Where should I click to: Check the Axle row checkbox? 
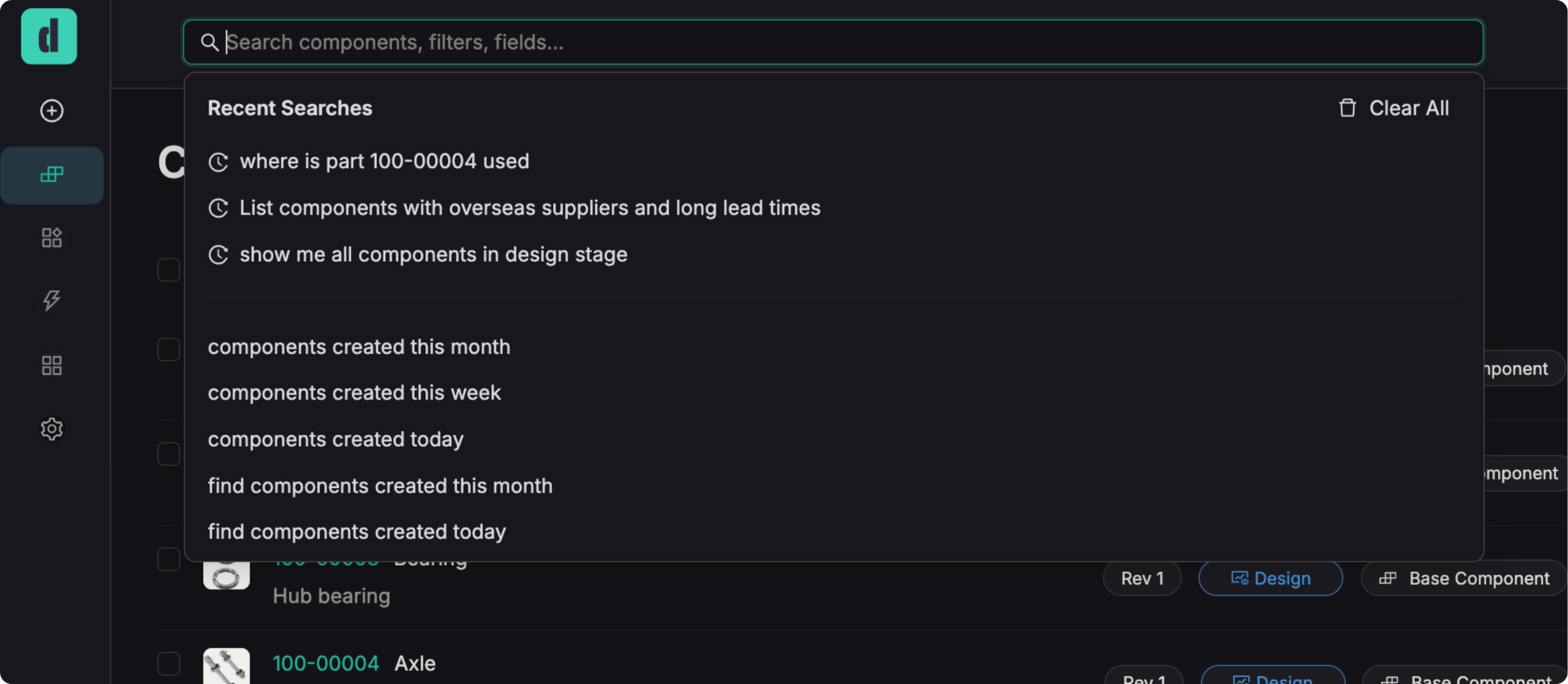click(x=168, y=664)
